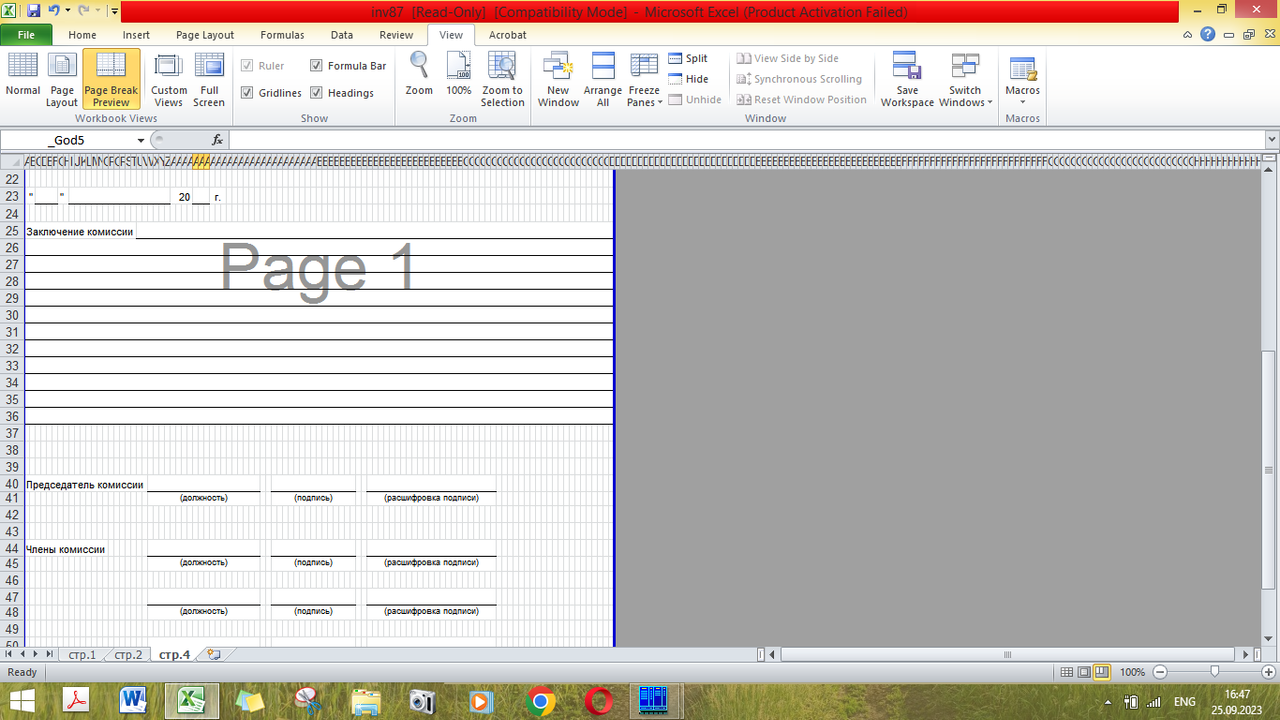Click the zoom out minus button
The image size is (1280, 720).
[1160, 672]
